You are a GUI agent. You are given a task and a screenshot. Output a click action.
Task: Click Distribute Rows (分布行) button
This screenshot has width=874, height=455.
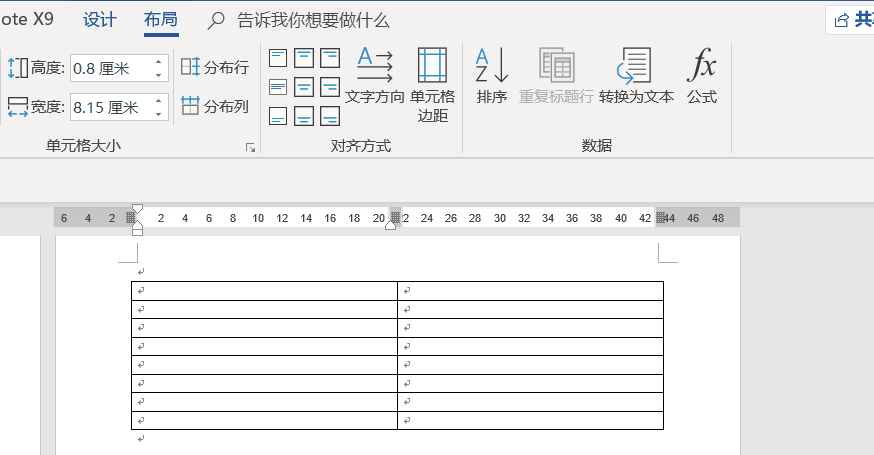pyautogui.click(x=215, y=67)
